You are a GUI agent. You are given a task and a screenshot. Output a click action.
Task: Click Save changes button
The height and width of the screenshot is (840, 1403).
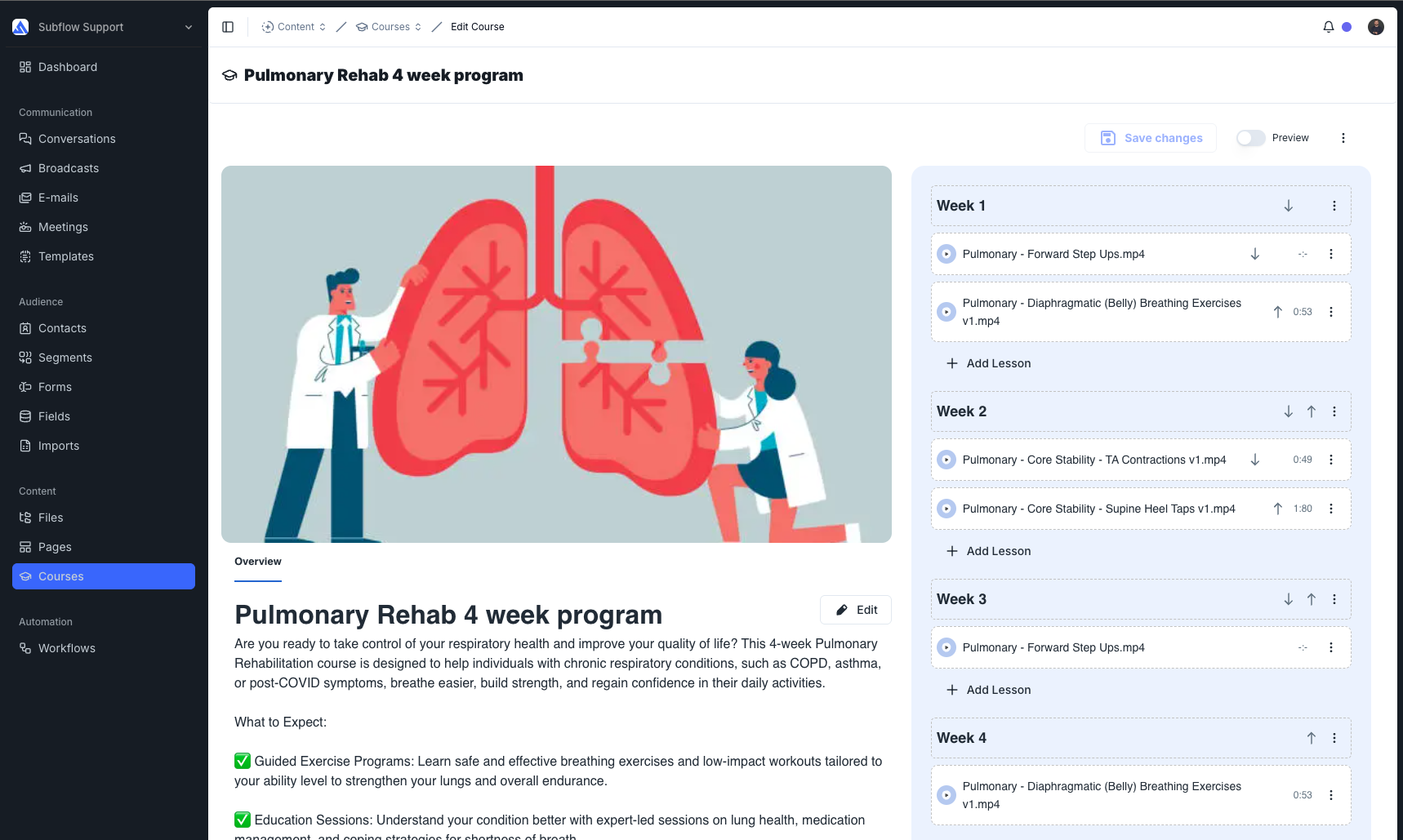pos(1151,138)
